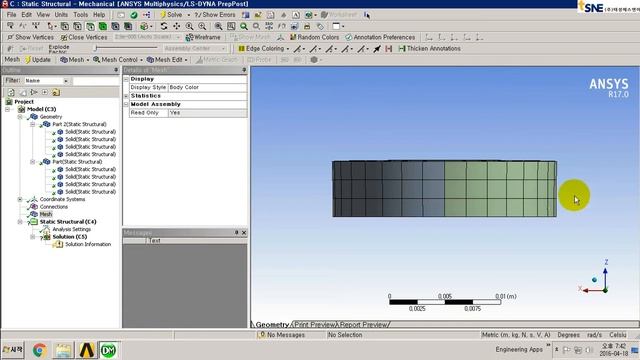Click the Explode Factor slider handle
This screenshot has height=360, width=640.
96,48
